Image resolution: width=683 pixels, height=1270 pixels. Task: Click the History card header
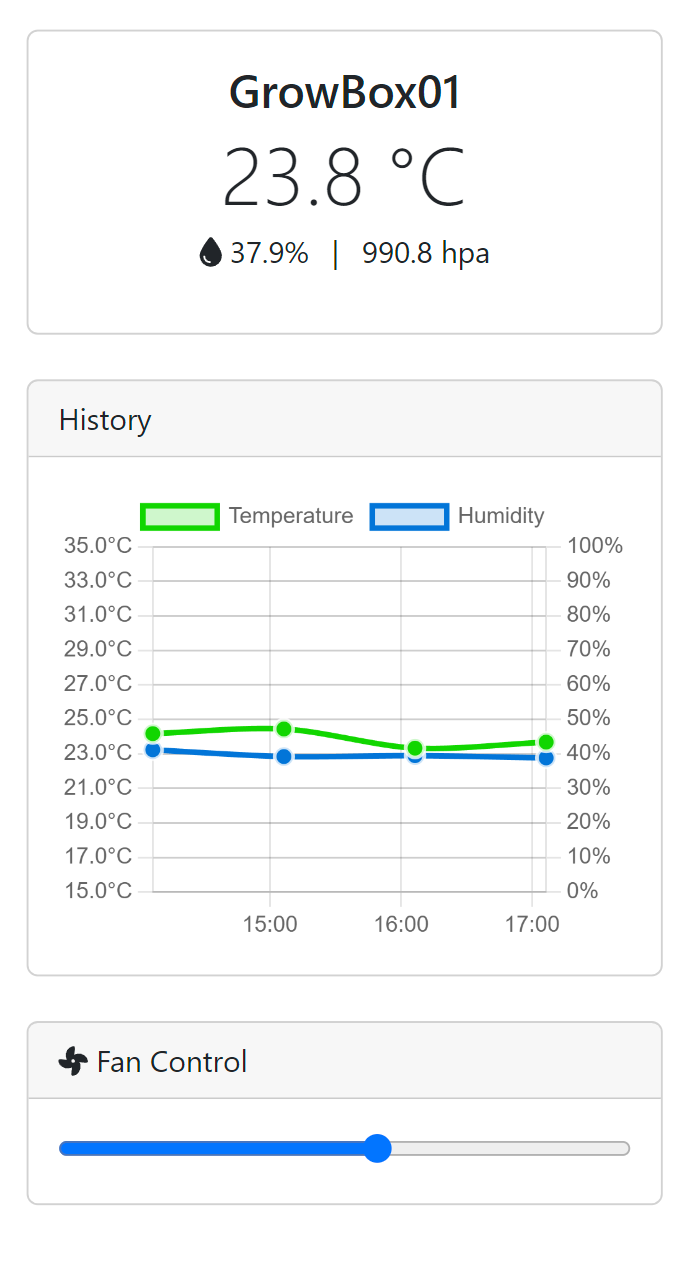[x=105, y=419]
